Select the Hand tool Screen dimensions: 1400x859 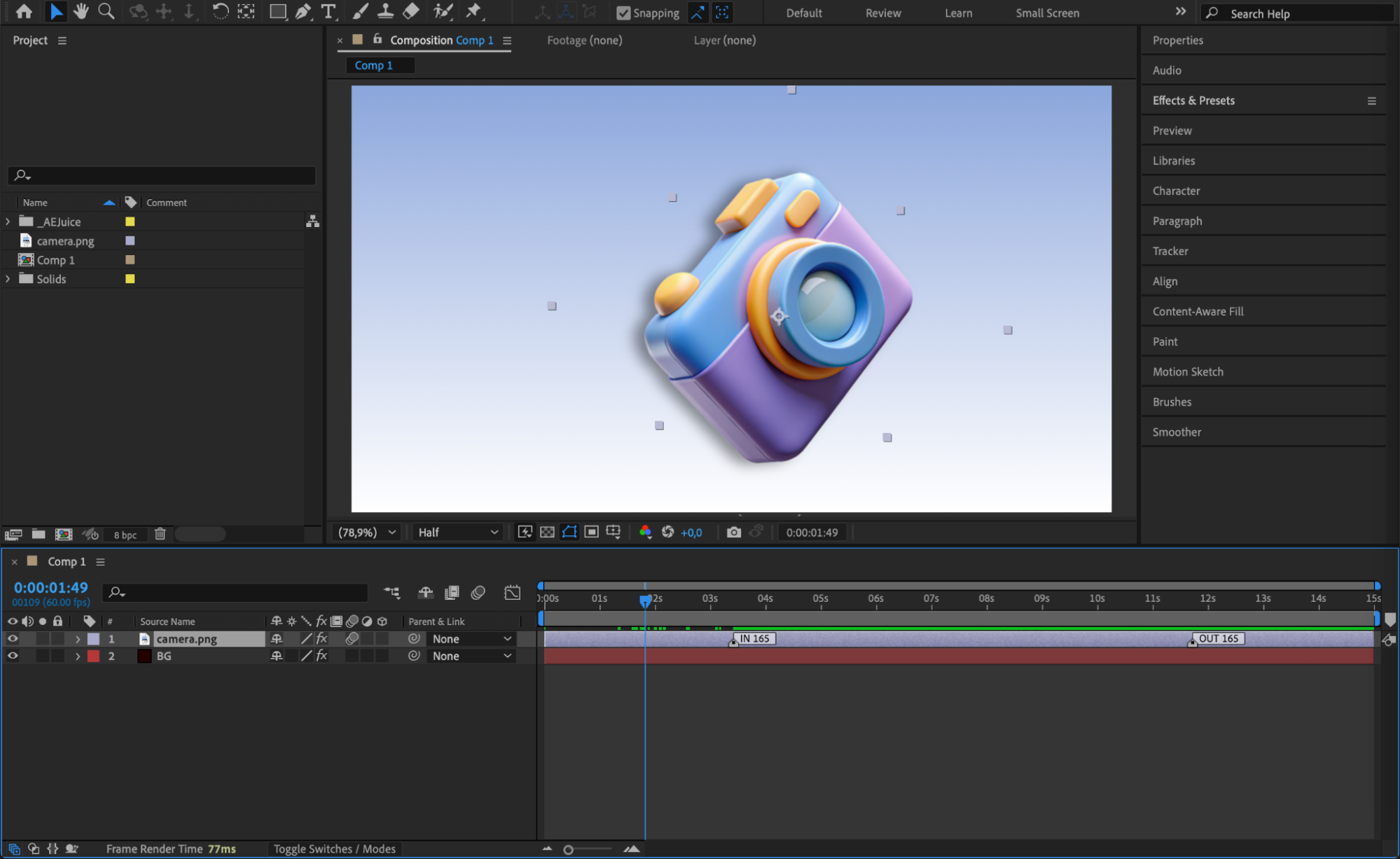tap(81, 11)
